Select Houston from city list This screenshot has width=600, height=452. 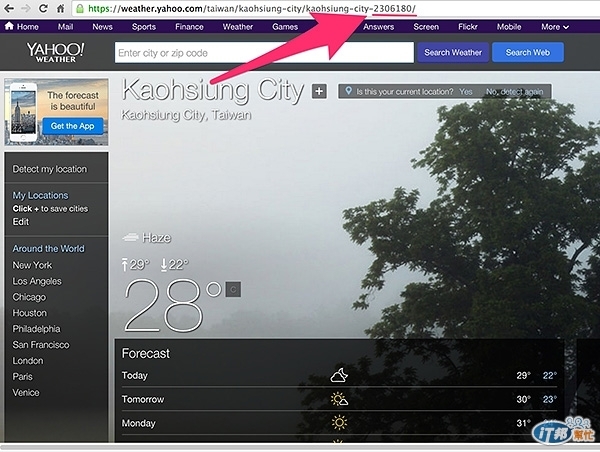click(29, 313)
